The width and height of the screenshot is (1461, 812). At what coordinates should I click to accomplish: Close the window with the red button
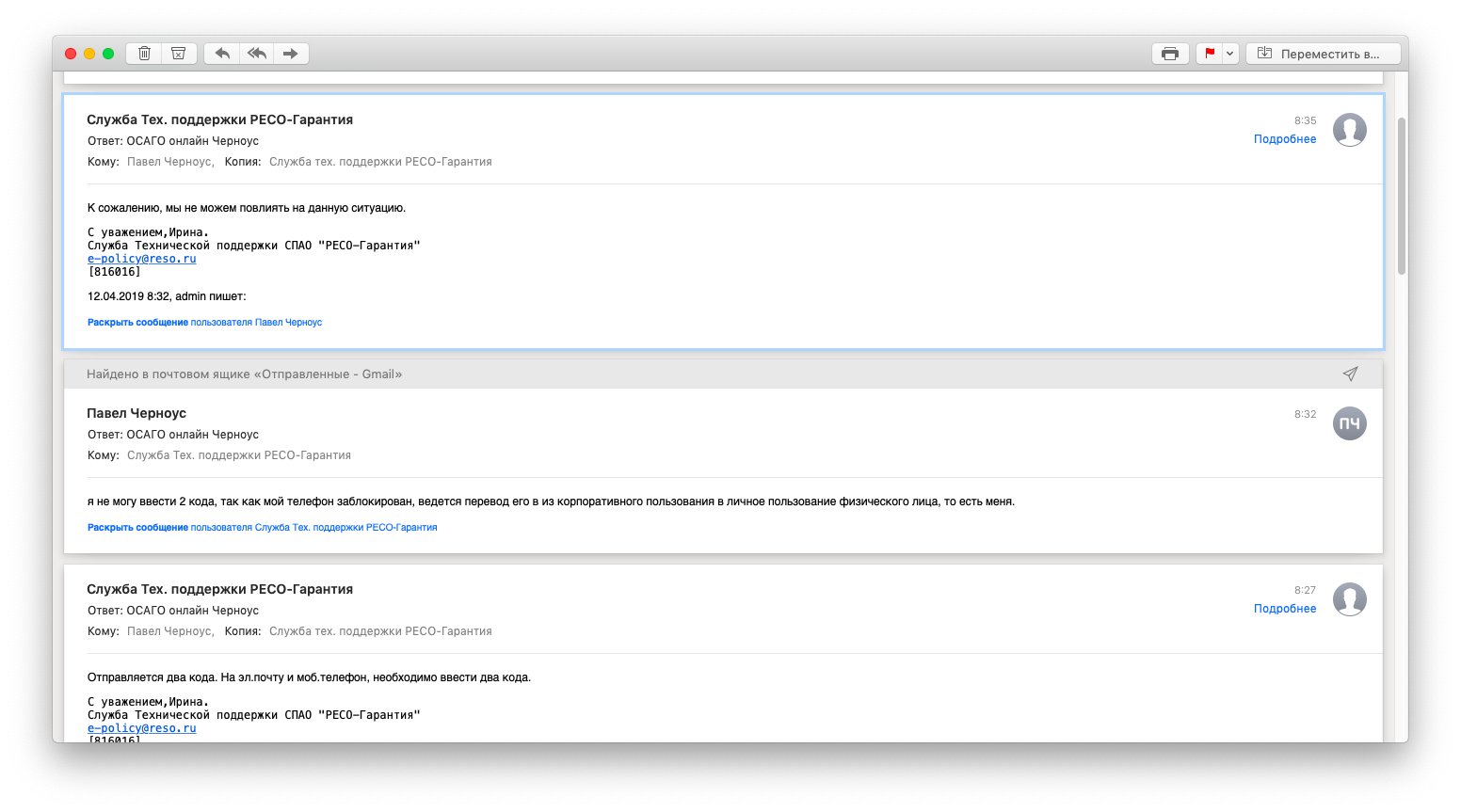pyautogui.click(x=71, y=54)
